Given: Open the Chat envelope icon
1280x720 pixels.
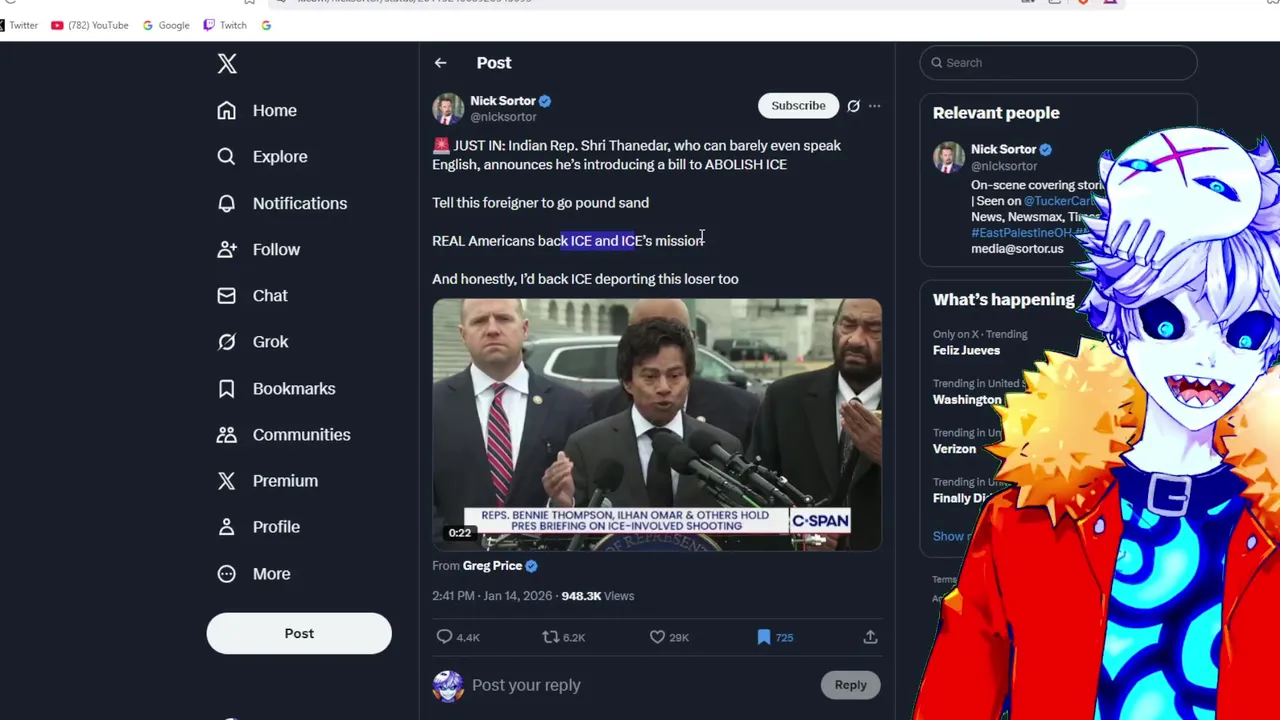Looking at the screenshot, I should [227, 295].
